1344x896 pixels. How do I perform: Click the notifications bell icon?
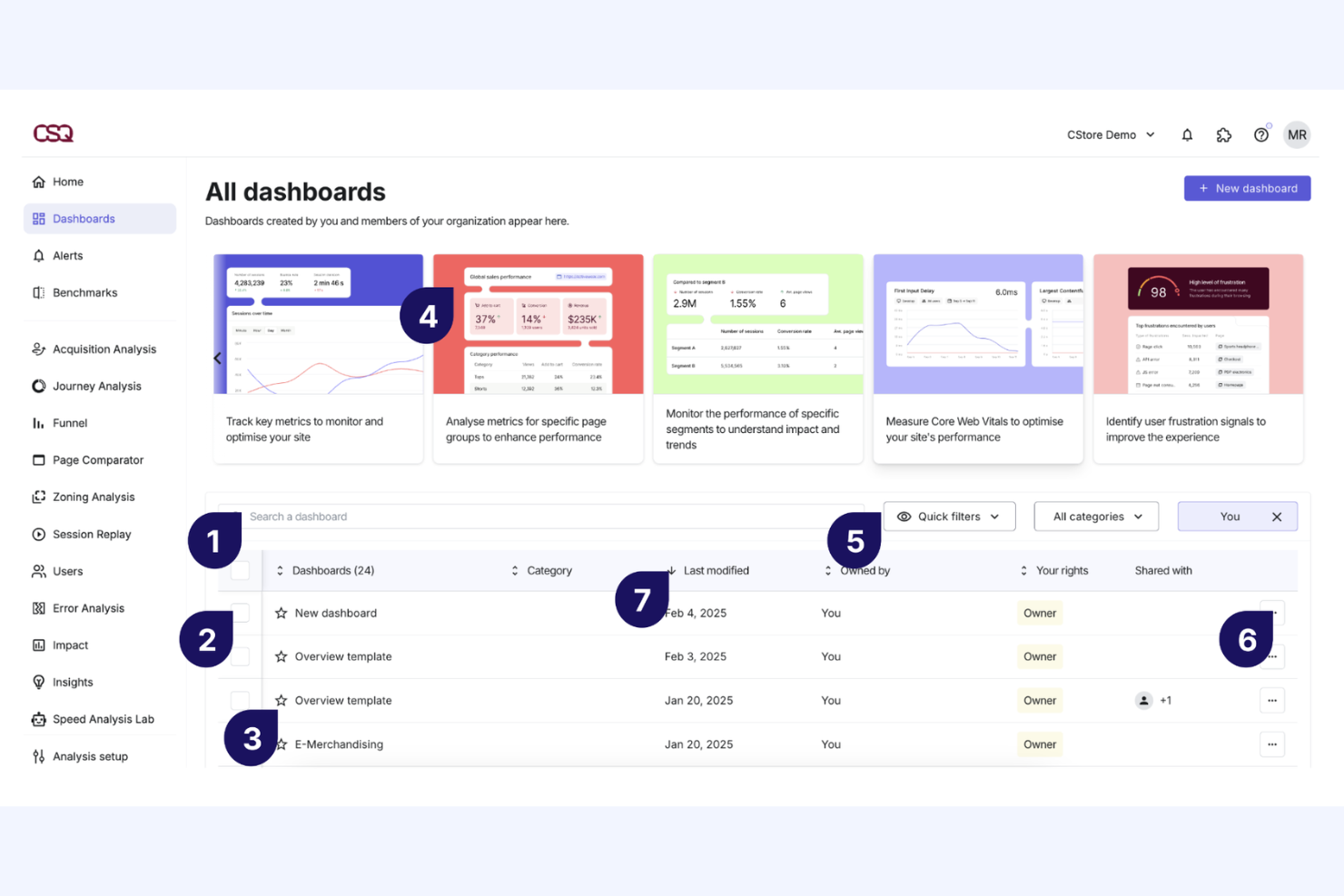(x=1187, y=134)
